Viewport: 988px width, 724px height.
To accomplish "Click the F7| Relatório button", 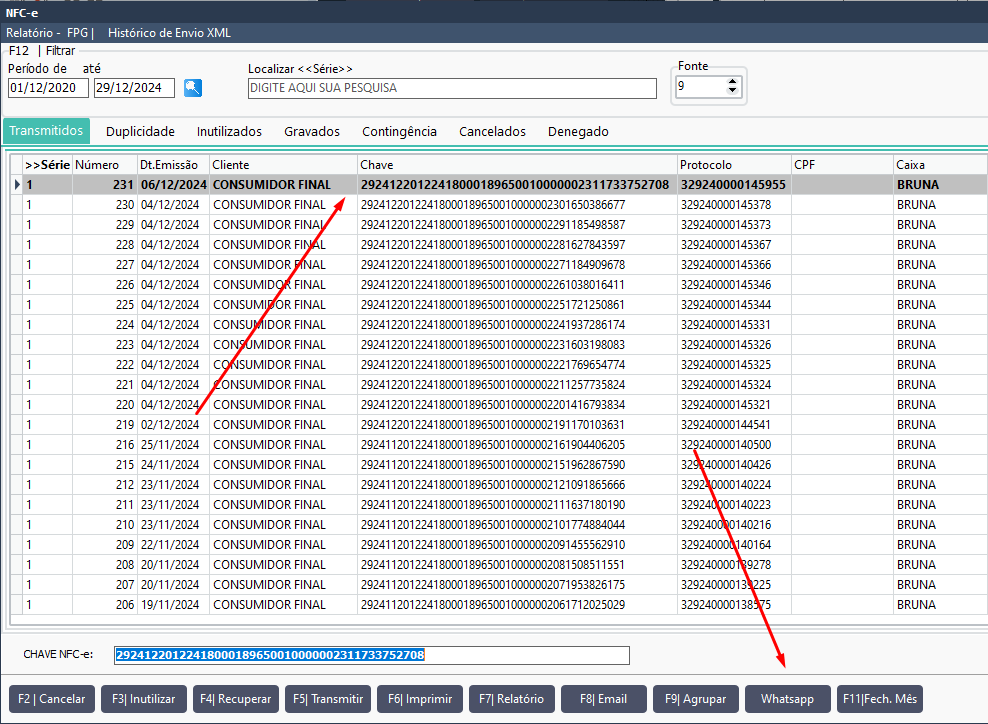I will pos(512,699).
